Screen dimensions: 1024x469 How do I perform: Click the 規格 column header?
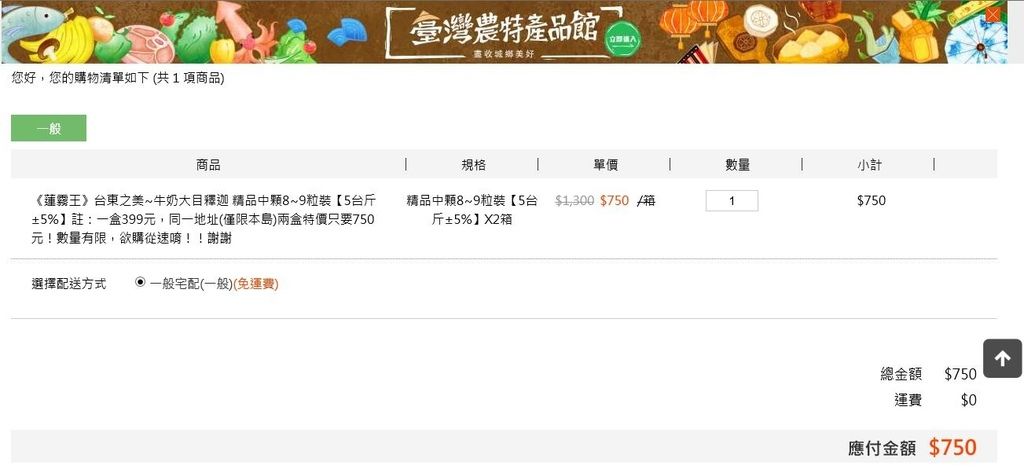click(x=473, y=165)
